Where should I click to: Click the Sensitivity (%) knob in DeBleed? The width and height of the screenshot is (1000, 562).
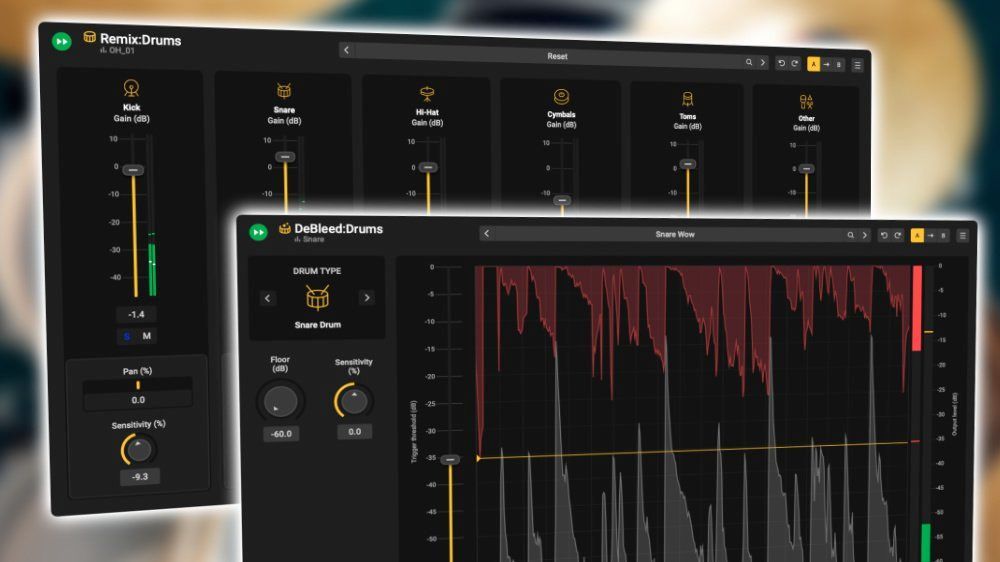click(354, 401)
